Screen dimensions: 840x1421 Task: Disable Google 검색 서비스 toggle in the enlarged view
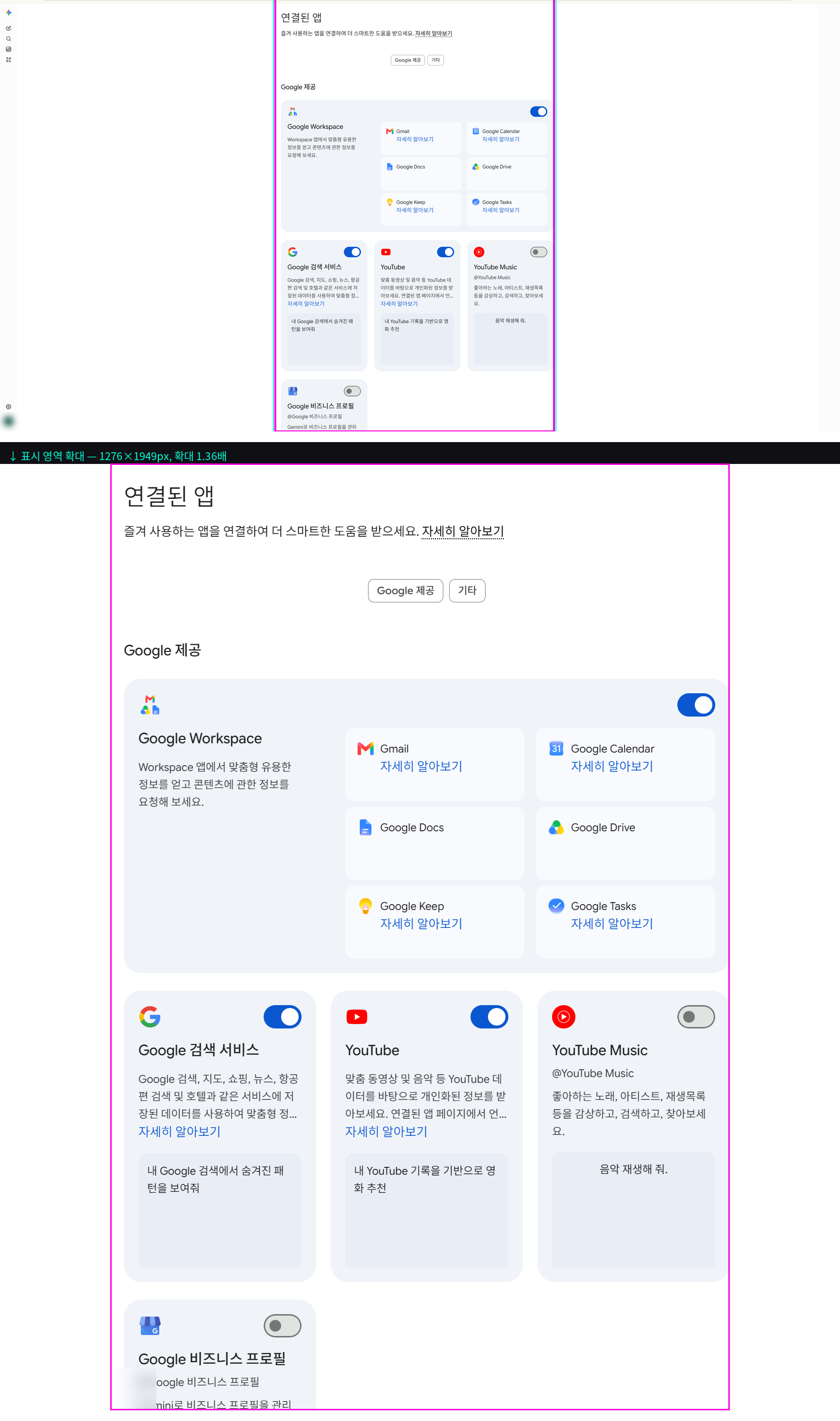point(283,1017)
